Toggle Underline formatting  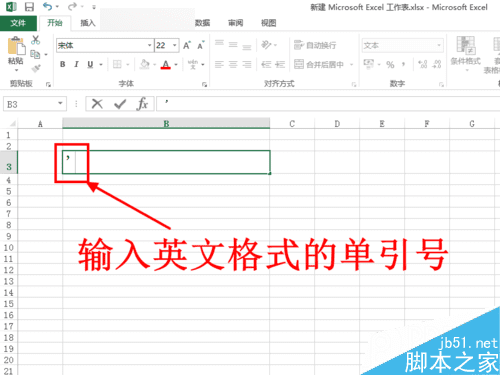(90, 64)
